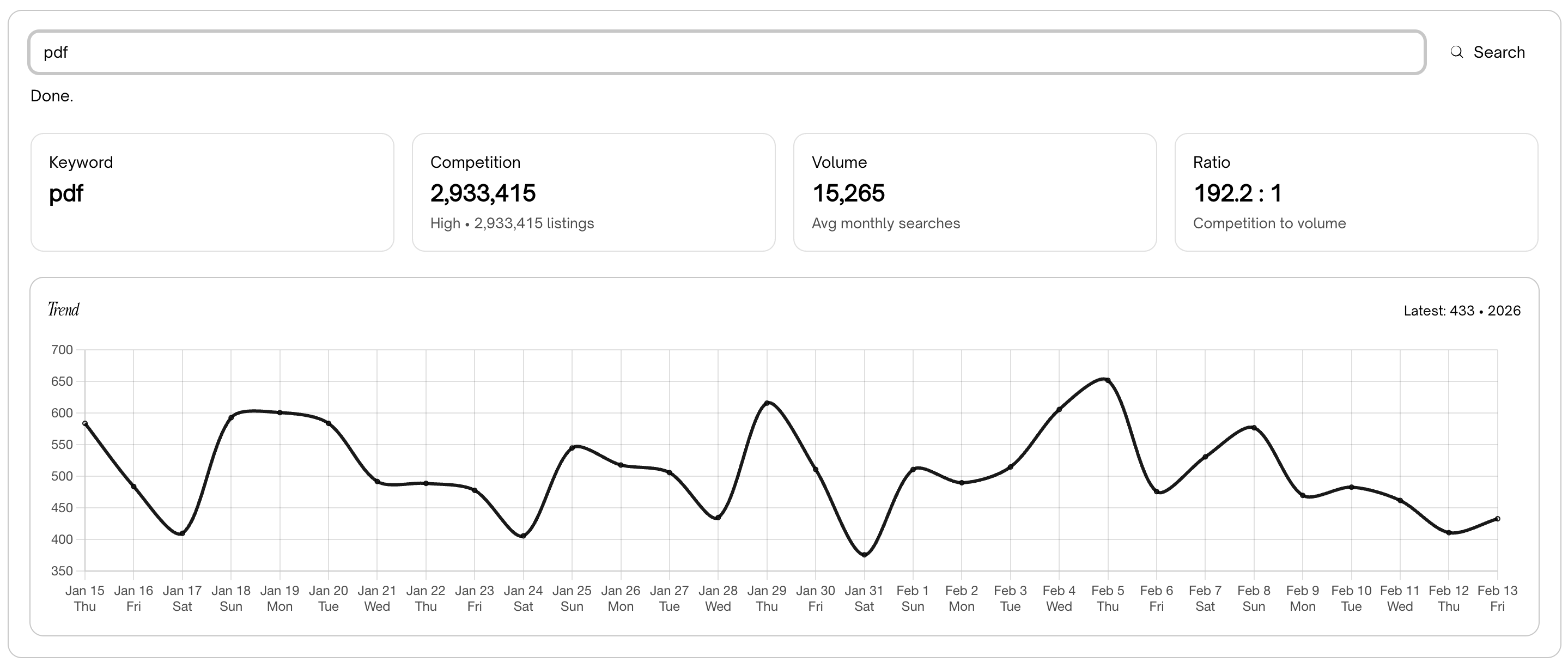Screen dimensions: 1568x668
Task: Click the Jan 29 peak data point
Action: (767, 402)
